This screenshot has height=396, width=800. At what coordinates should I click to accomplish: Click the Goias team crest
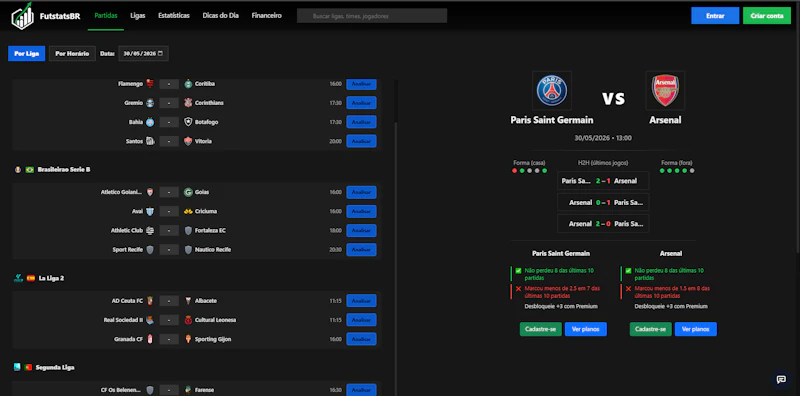188,192
